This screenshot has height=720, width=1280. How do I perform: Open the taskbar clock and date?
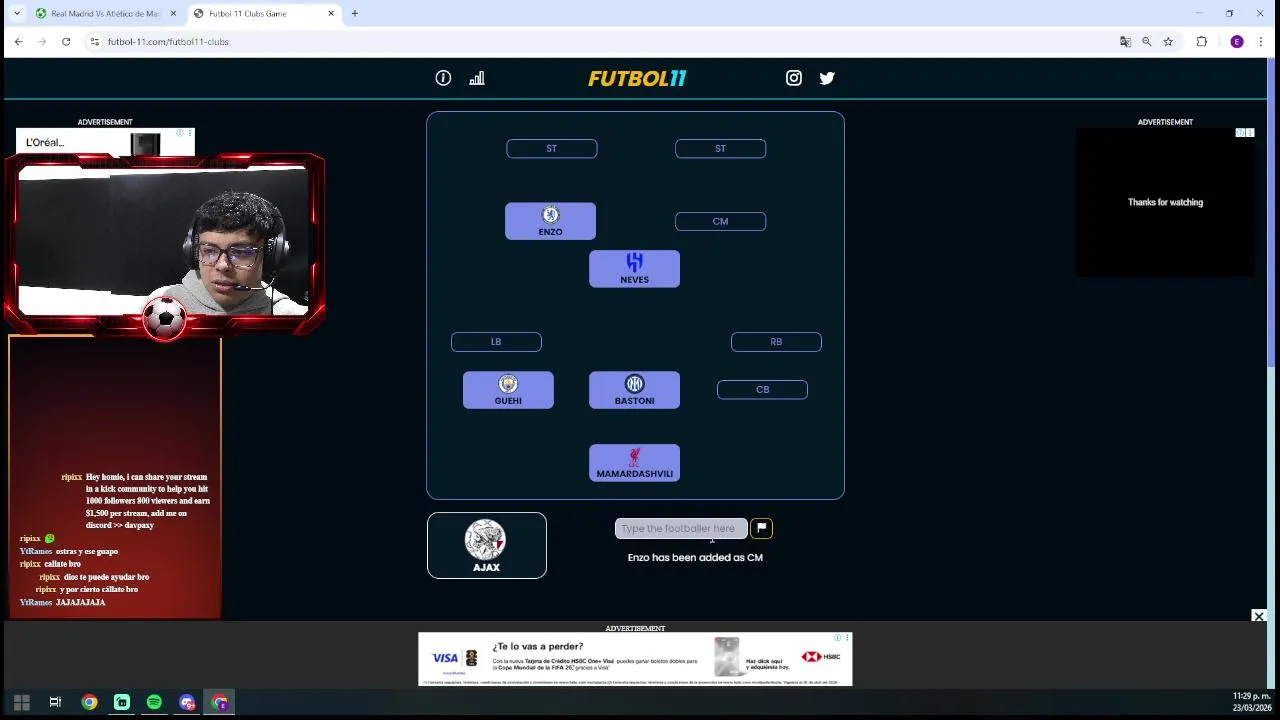pos(1251,702)
